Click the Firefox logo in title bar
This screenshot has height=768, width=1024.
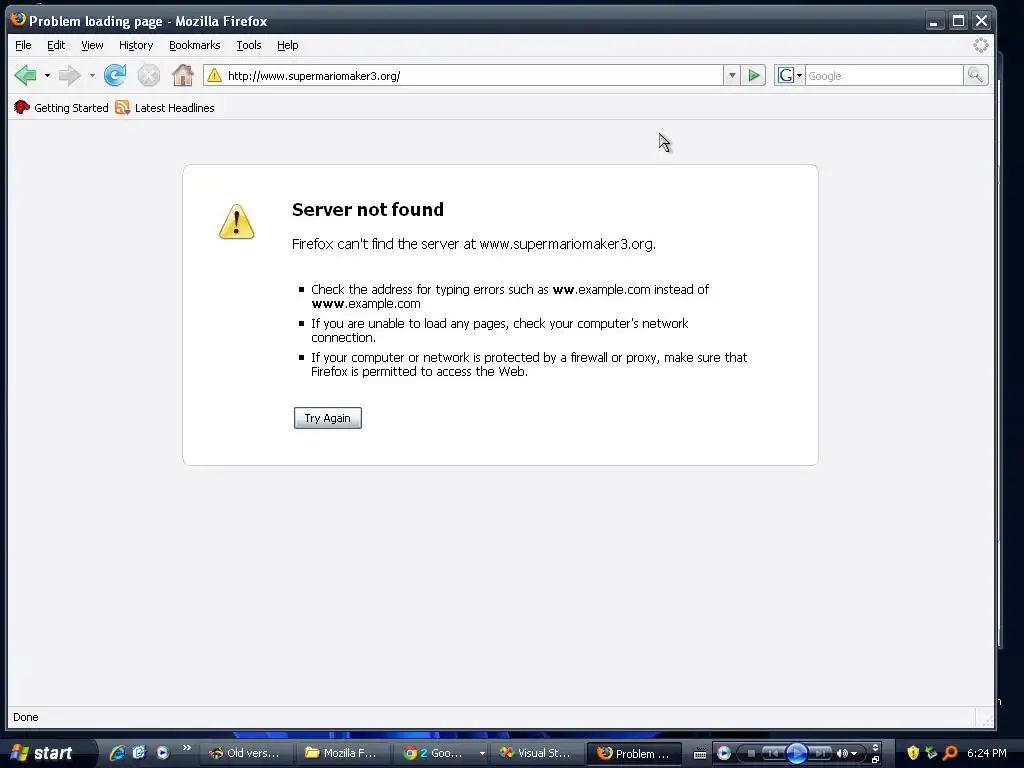tap(18, 20)
